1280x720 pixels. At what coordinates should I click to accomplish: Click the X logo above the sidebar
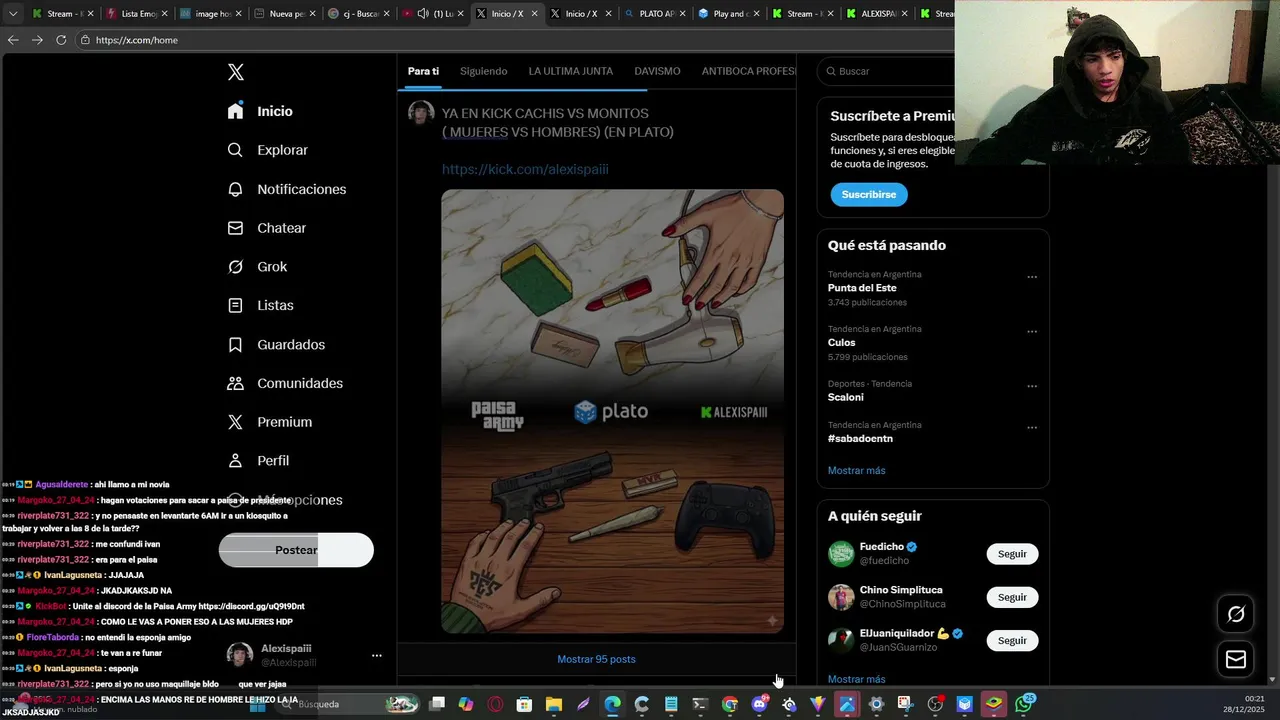pos(235,72)
